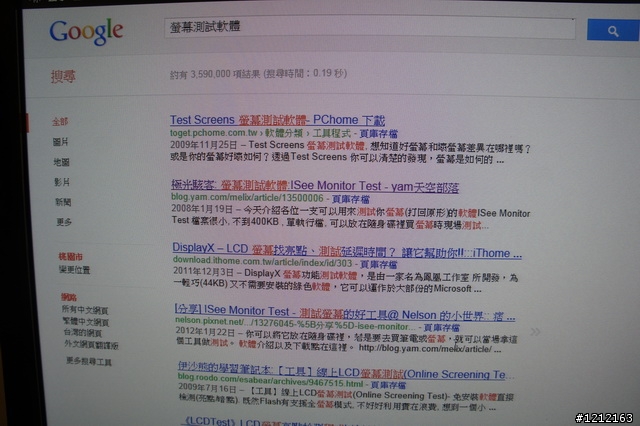This screenshot has height=426, width=640.
Task: Open 頁庫存檔 for blog.roodo.com result
Action: pyautogui.click(x=388, y=385)
